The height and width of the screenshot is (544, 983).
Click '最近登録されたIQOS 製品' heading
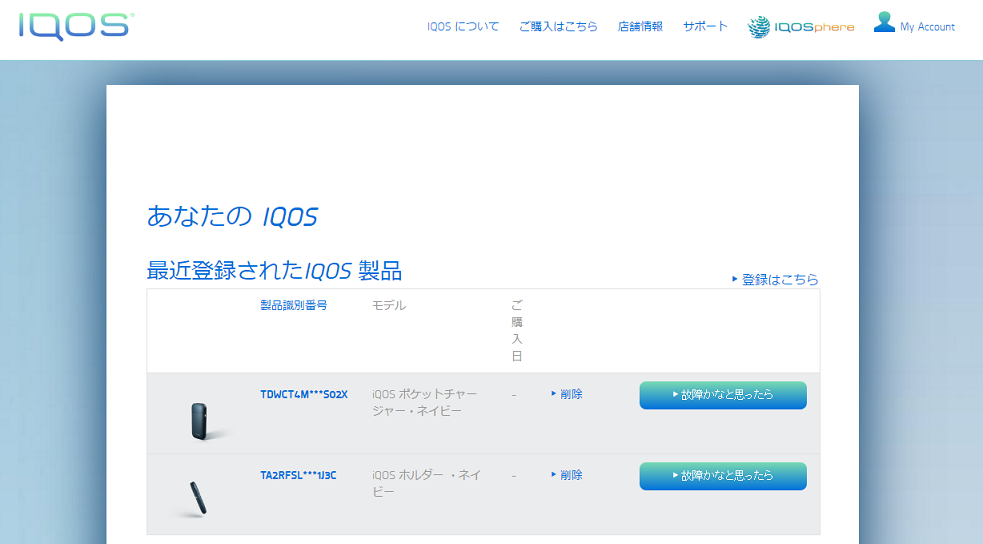coord(274,270)
